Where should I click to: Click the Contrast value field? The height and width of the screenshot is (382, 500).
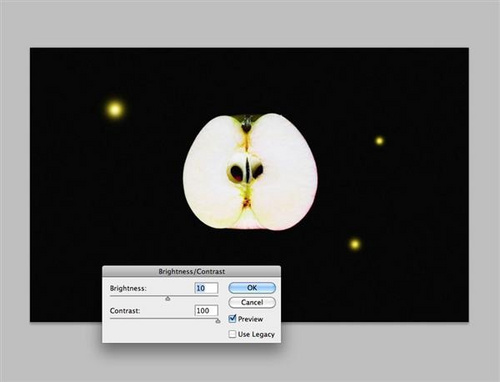coord(206,311)
